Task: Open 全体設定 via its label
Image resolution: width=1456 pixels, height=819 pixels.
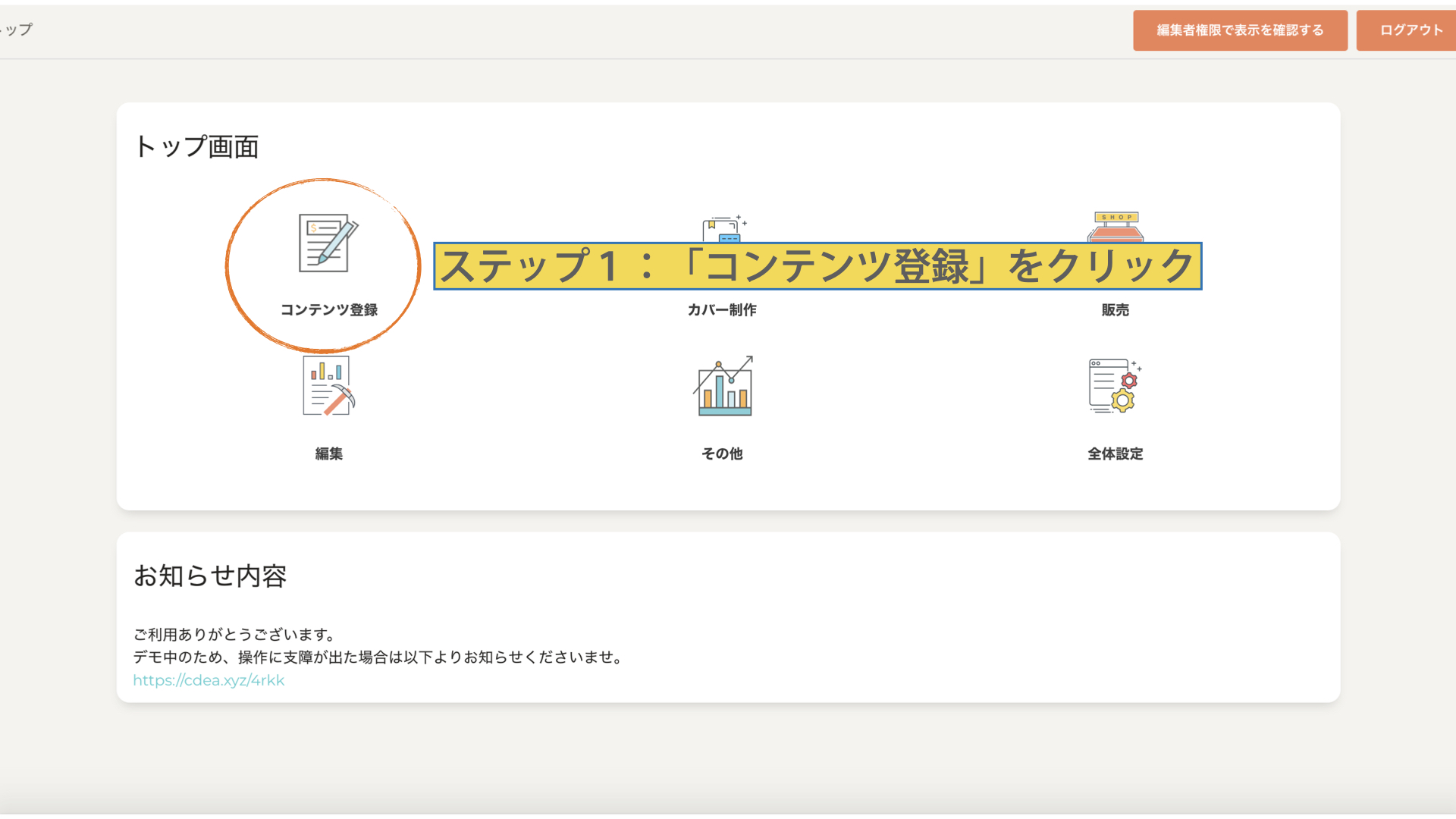Action: pos(1115,453)
